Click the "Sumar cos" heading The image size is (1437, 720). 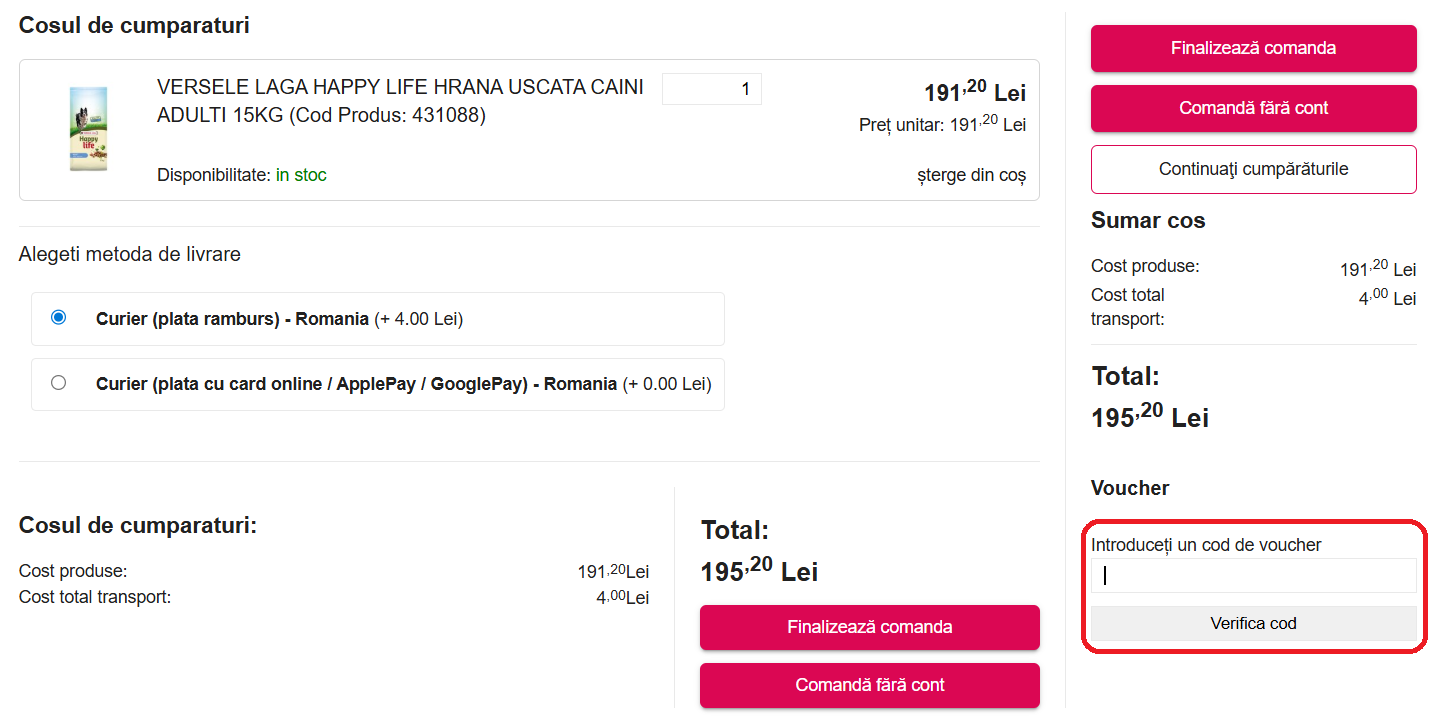[x=1148, y=220]
